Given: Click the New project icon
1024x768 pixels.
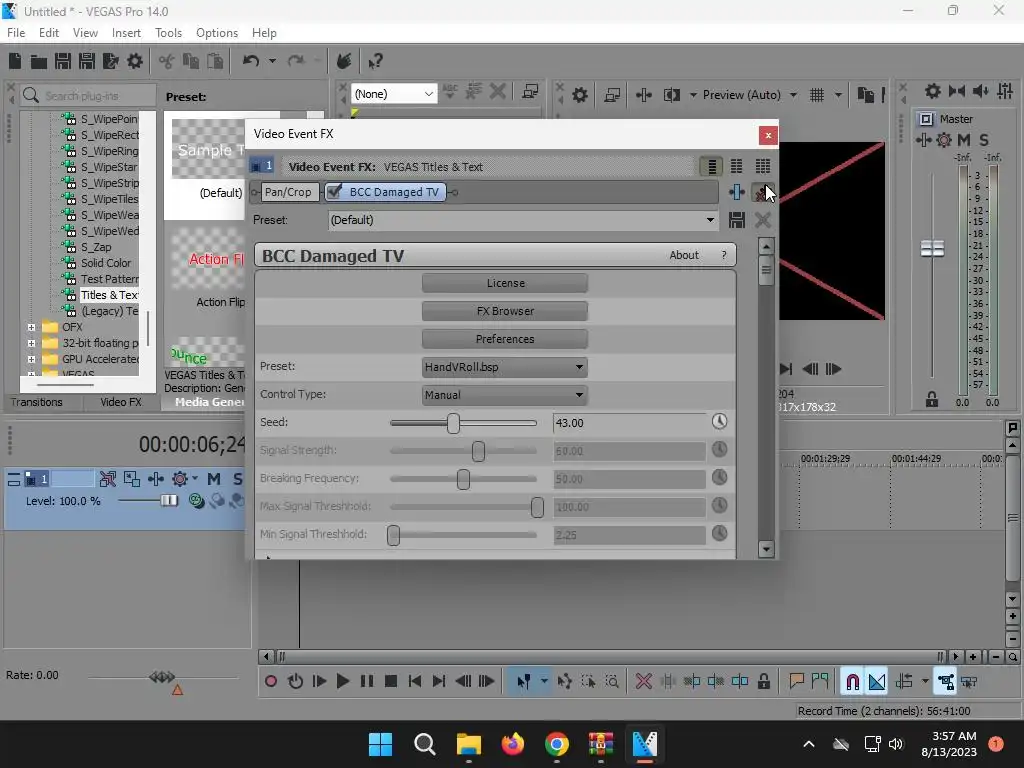Looking at the screenshot, I should 15,61.
